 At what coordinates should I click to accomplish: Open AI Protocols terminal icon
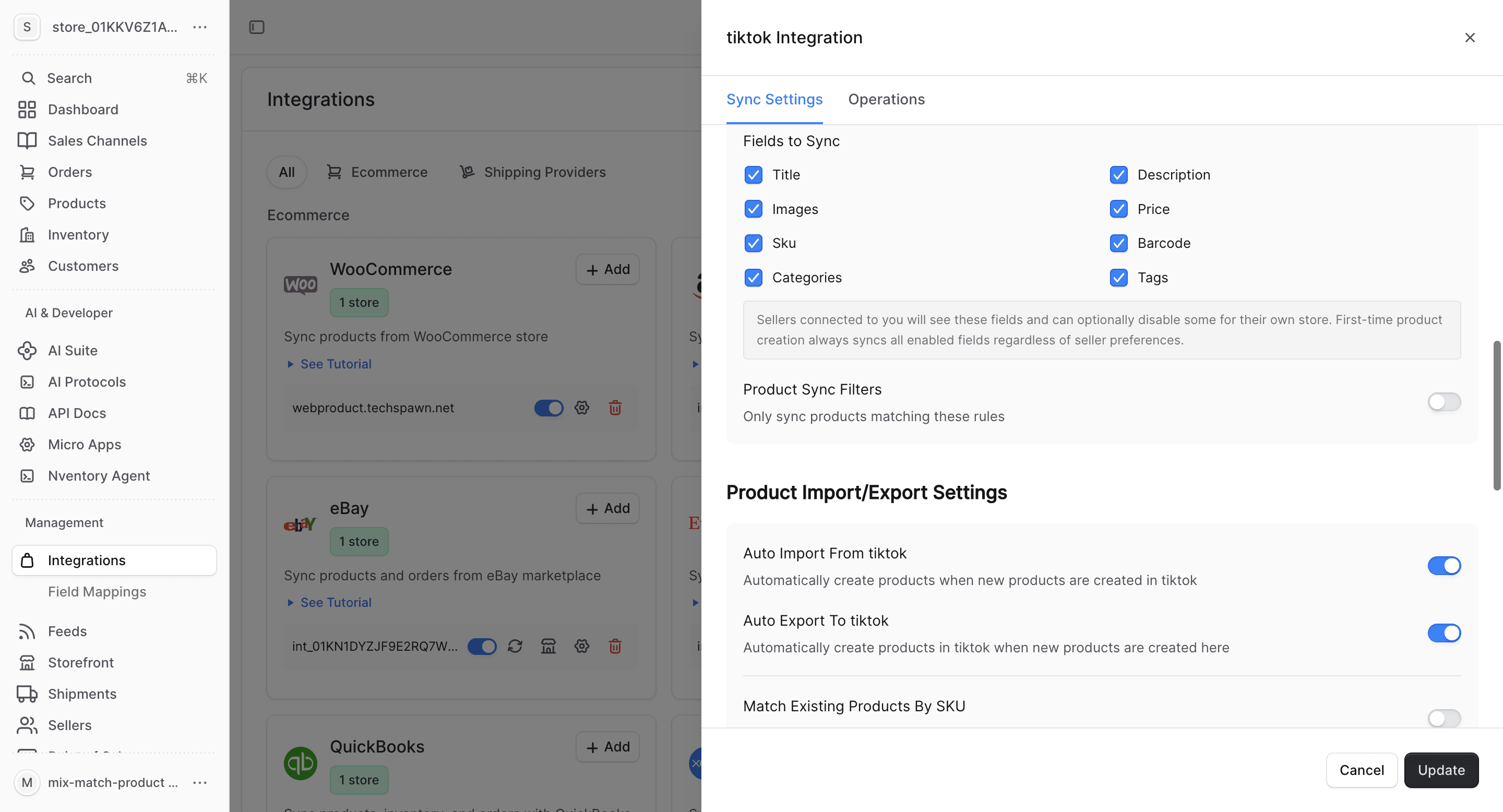27,382
